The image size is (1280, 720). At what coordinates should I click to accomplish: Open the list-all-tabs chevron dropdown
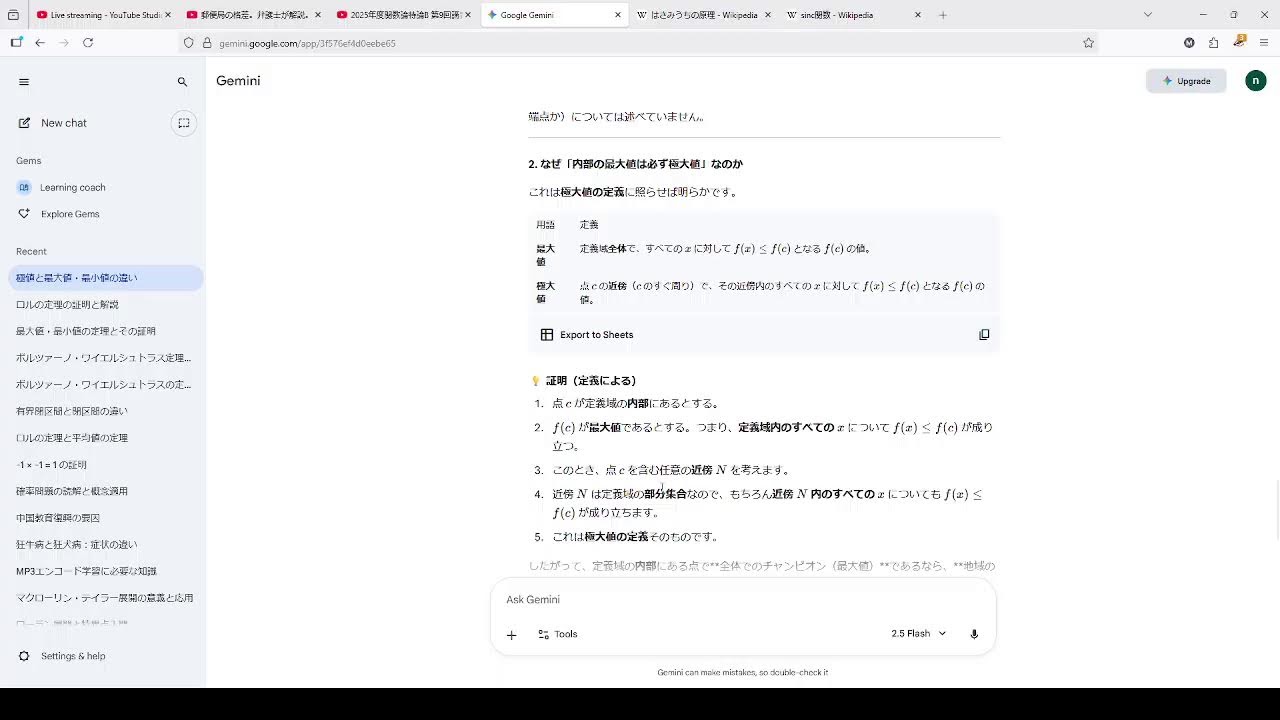(x=1147, y=15)
